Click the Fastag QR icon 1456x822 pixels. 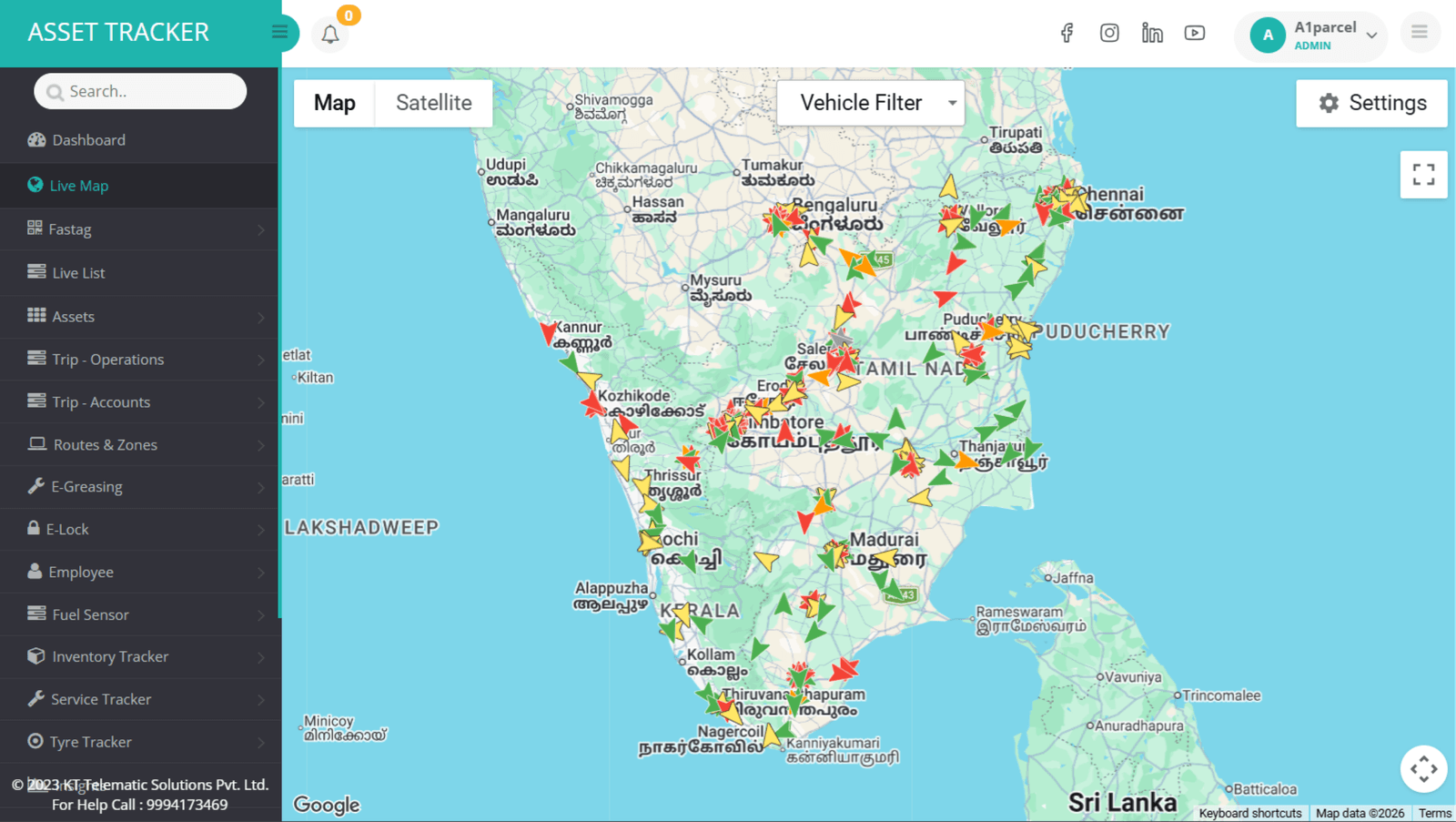(35, 228)
